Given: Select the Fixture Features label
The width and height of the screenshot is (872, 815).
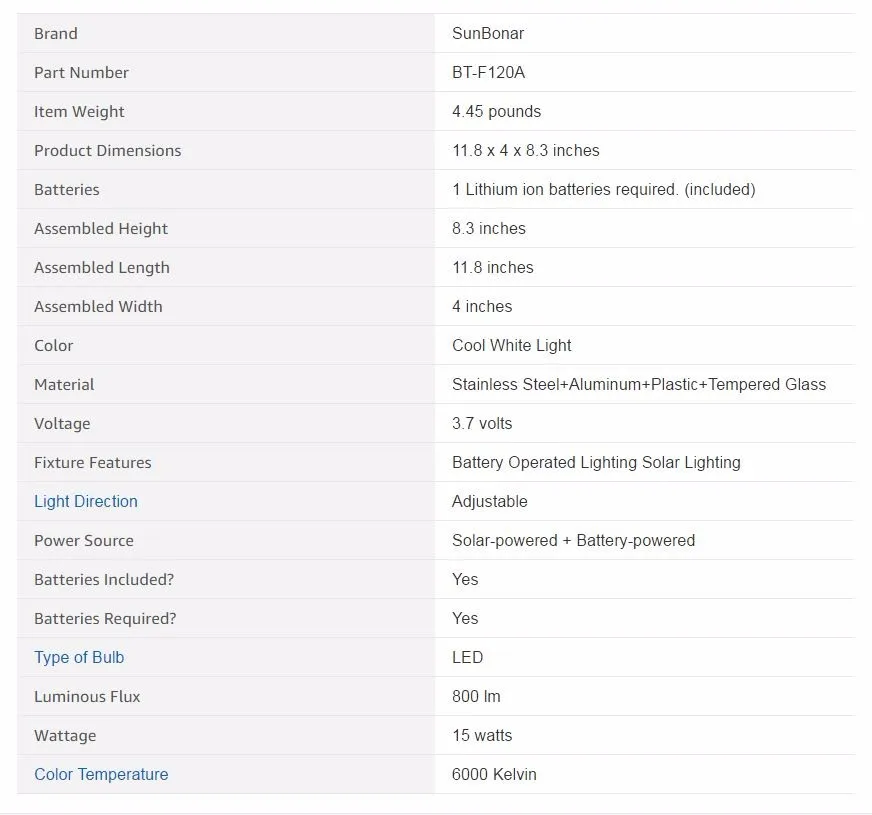Looking at the screenshot, I should [92, 463].
